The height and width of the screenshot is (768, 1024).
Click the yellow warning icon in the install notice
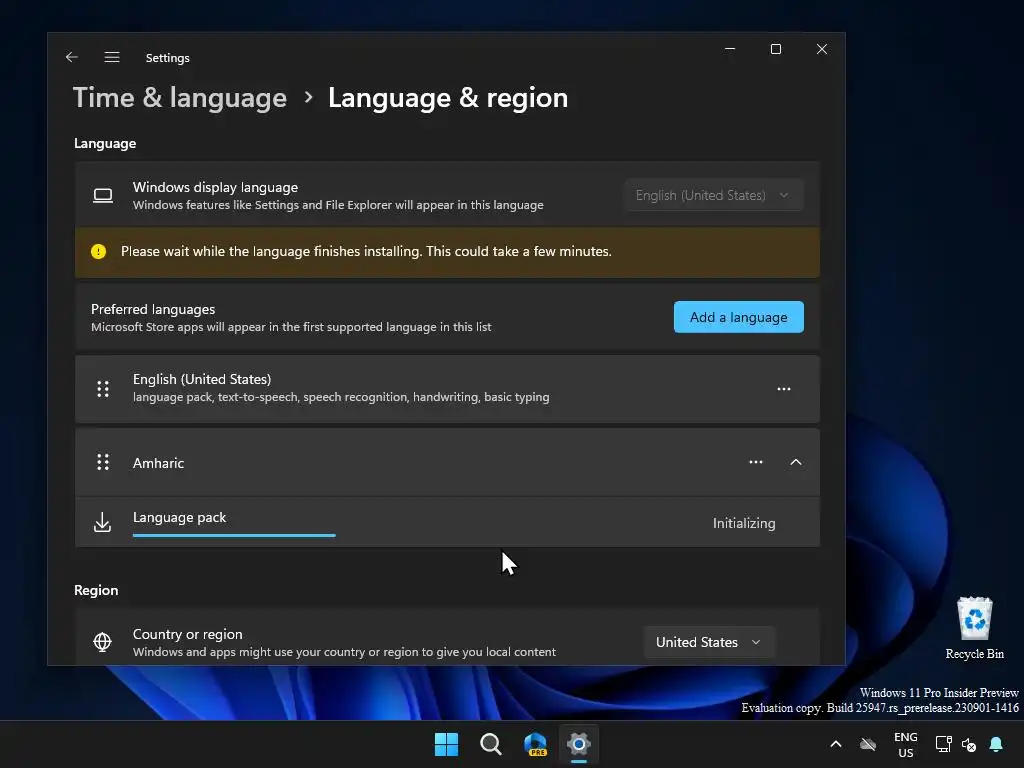pos(99,251)
